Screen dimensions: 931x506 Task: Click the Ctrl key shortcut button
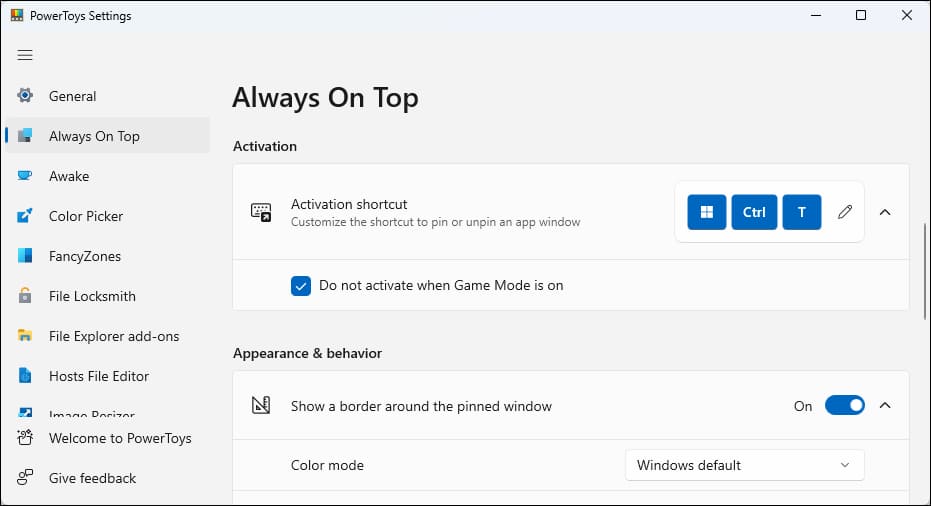coord(754,212)
